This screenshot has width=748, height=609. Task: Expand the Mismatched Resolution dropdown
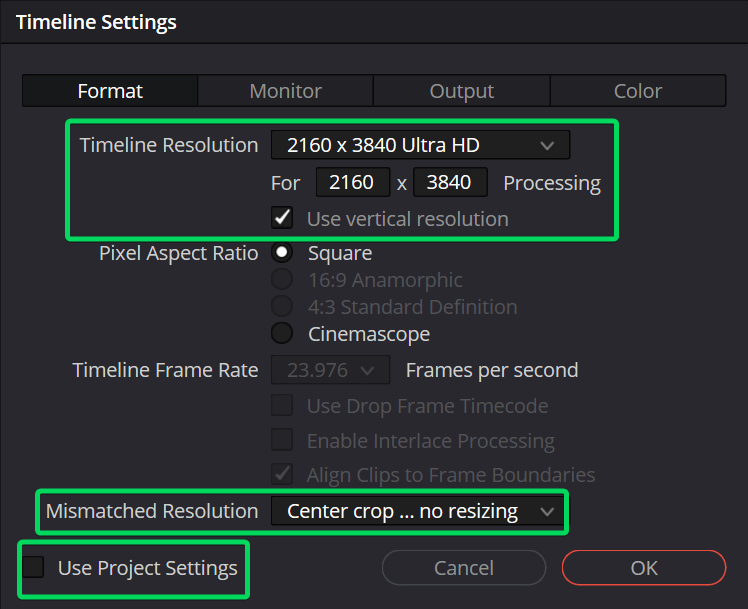click(416, 511)
